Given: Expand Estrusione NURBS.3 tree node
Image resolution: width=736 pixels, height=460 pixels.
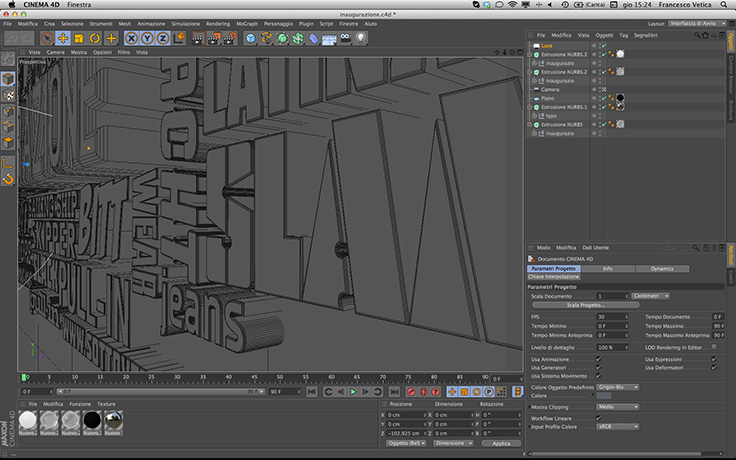Looking at the screenshot, I should pyautogui.click(x=530, y=54).
